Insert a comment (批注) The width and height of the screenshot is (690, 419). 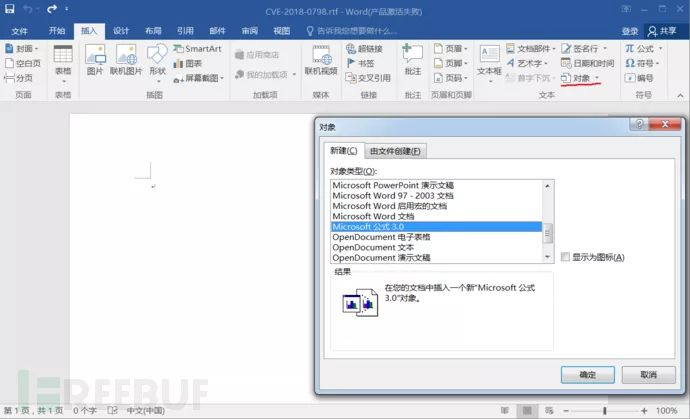(412, 60)
